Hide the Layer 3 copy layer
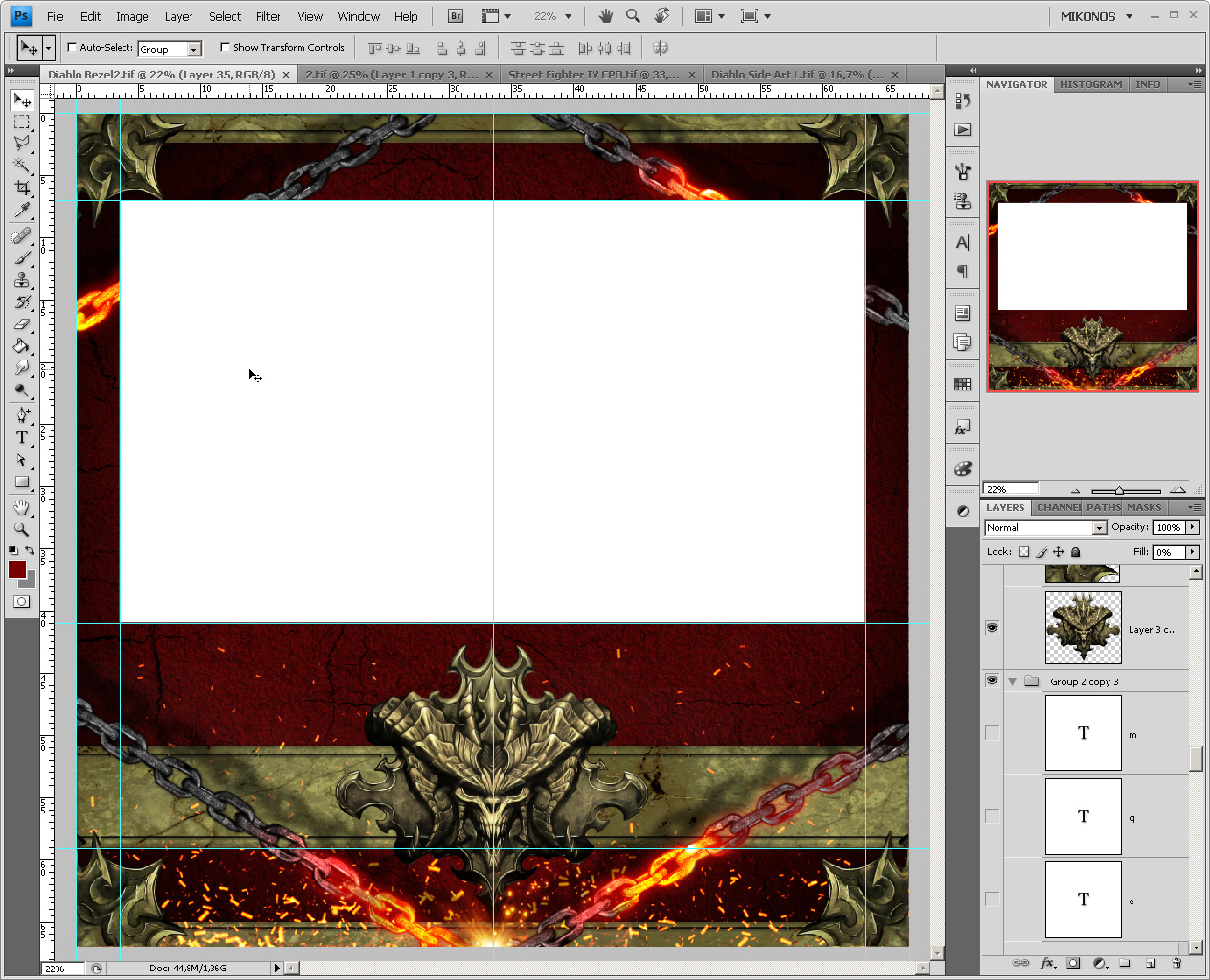 (992, 628)
